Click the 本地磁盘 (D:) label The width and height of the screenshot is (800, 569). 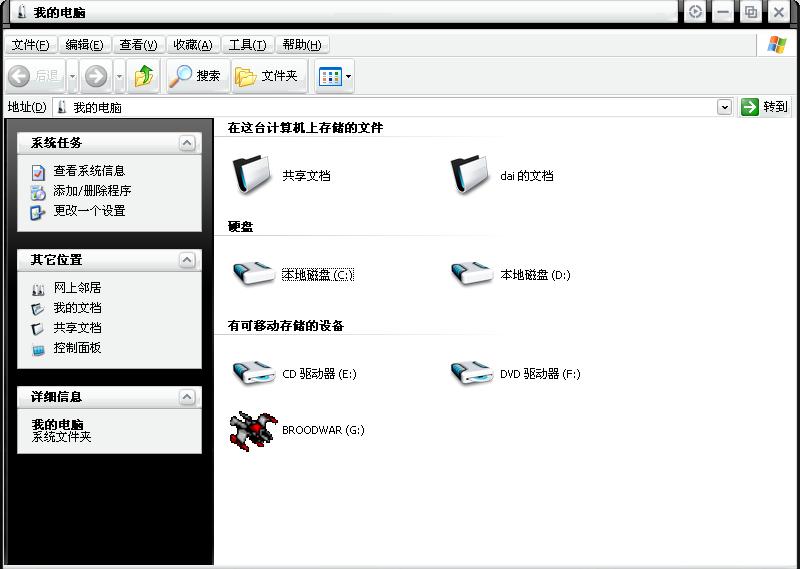pos(535,275)
